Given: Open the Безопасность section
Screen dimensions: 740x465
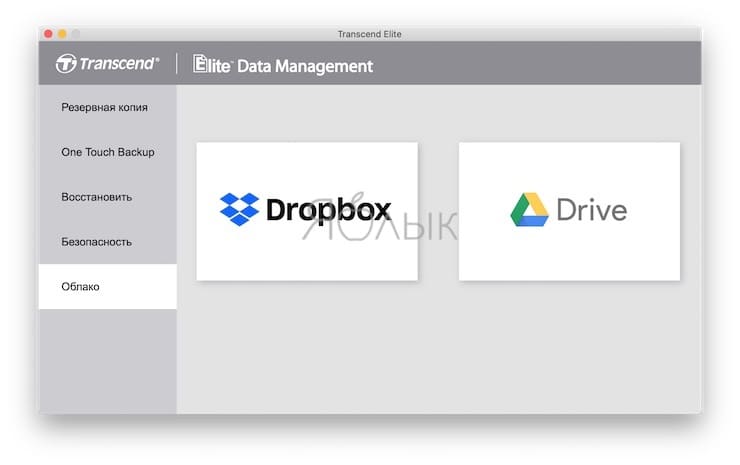Looking at the screenshot, I should point(108,242).
